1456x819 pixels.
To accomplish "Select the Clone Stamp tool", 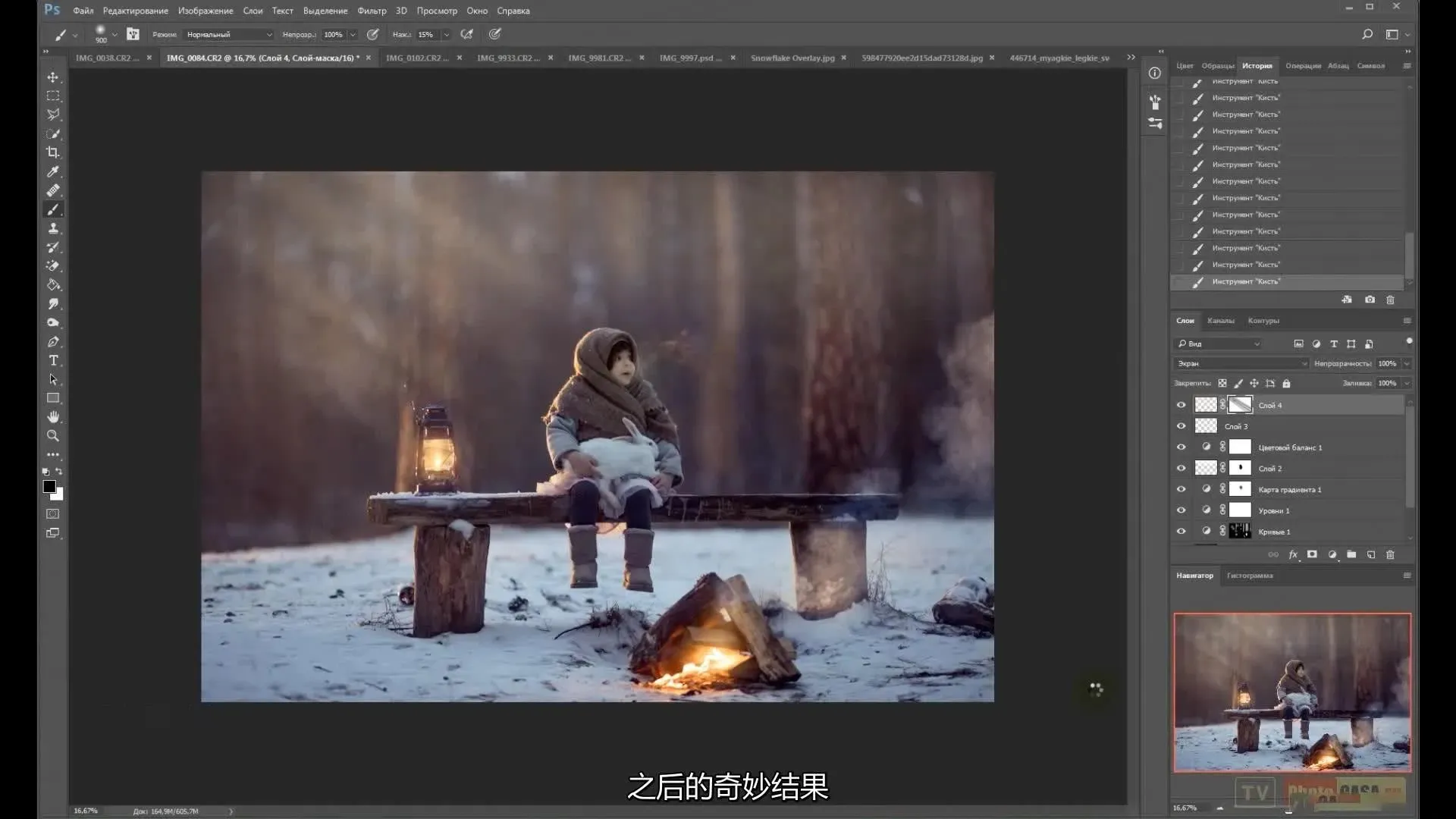I will point(52,228).
